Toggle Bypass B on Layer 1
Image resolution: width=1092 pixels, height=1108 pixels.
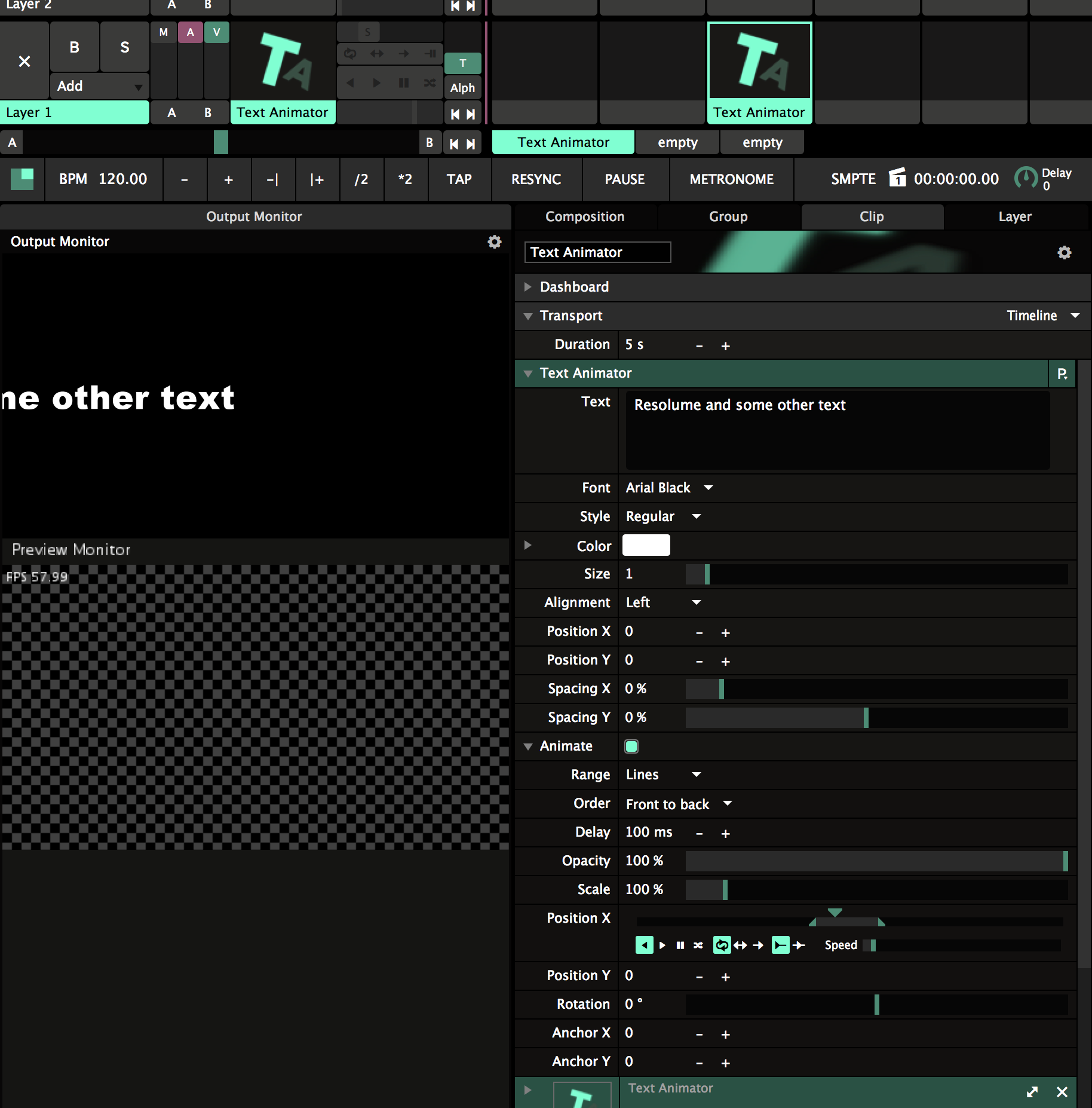tap(74, 47)
